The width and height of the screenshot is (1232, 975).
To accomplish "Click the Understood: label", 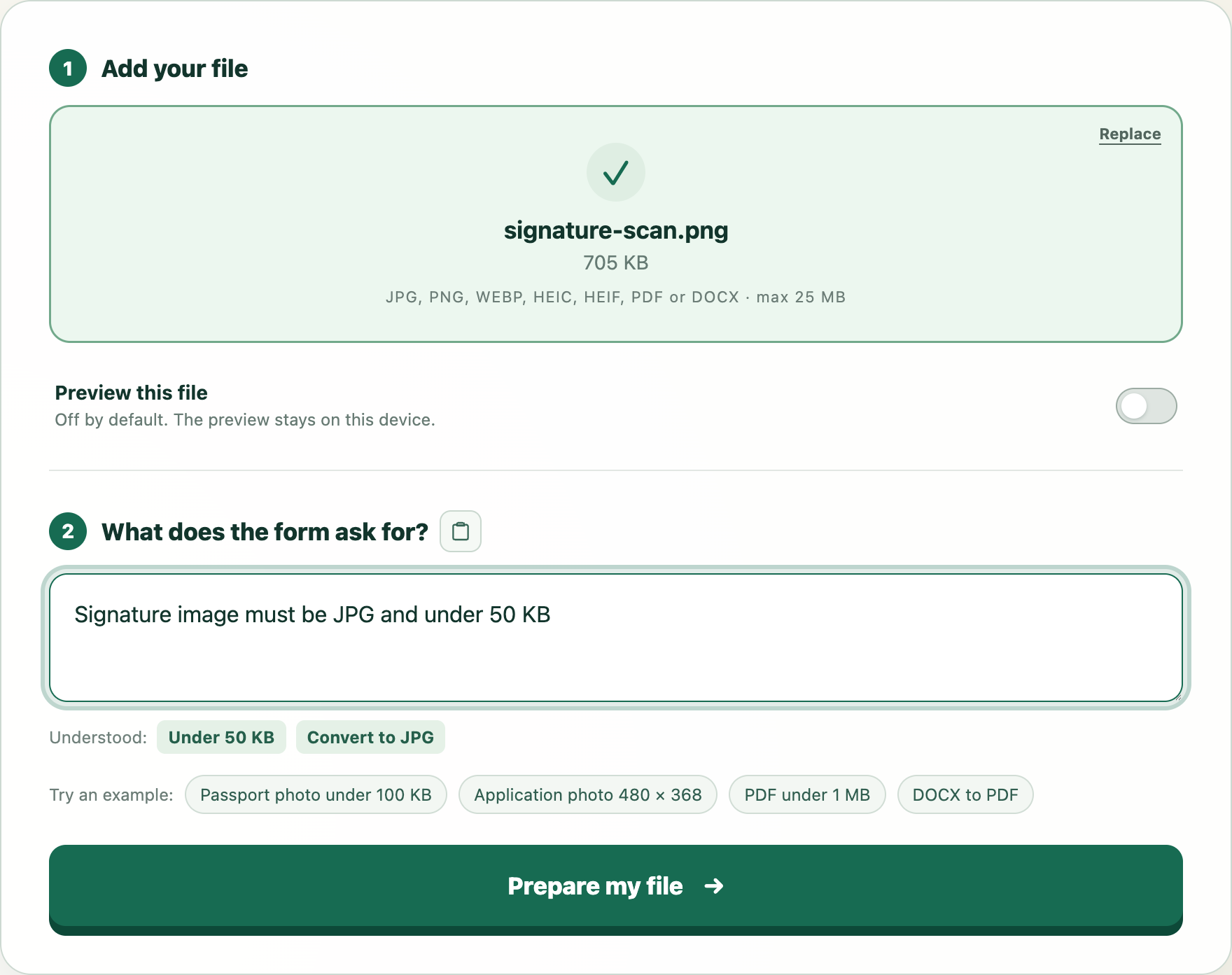I will coord(98,737).
